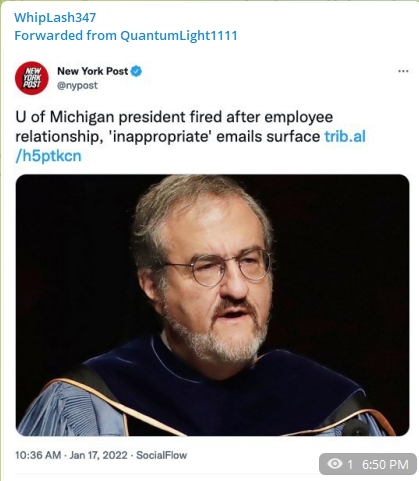Click the blue verified badge
The width and height of the screenshot is (419, 481).
[x=136, y=71]
